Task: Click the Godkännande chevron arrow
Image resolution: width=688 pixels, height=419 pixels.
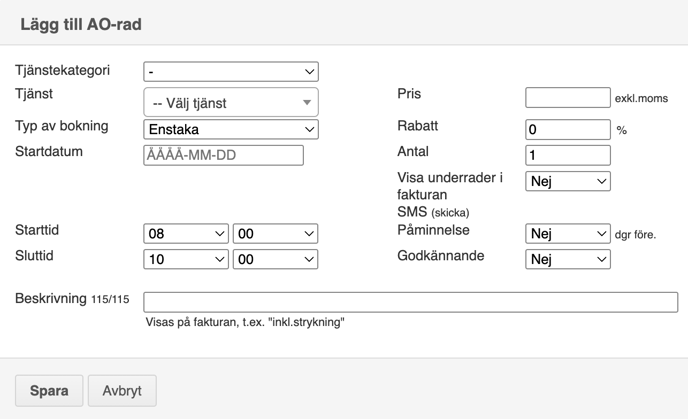Action: pyautogui.click(x=602, y=259)
